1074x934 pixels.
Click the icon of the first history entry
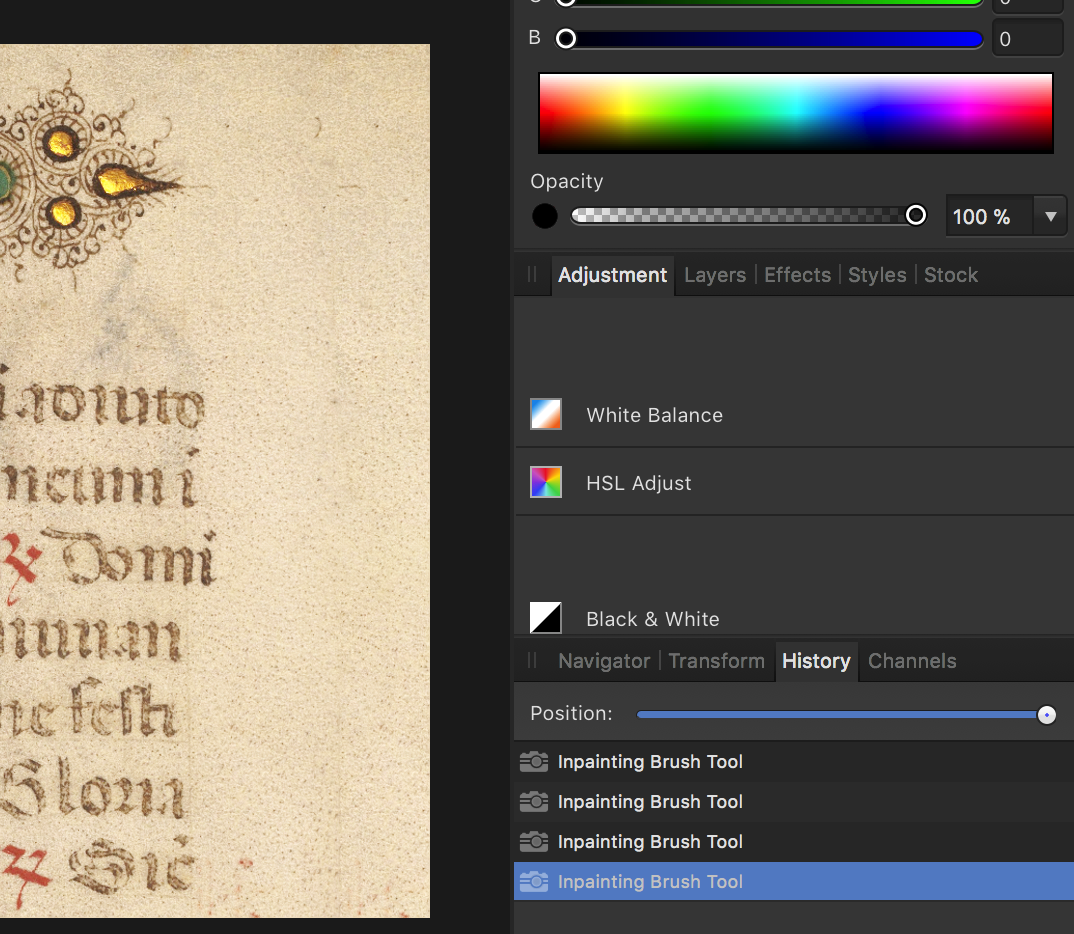coord(534,761)
